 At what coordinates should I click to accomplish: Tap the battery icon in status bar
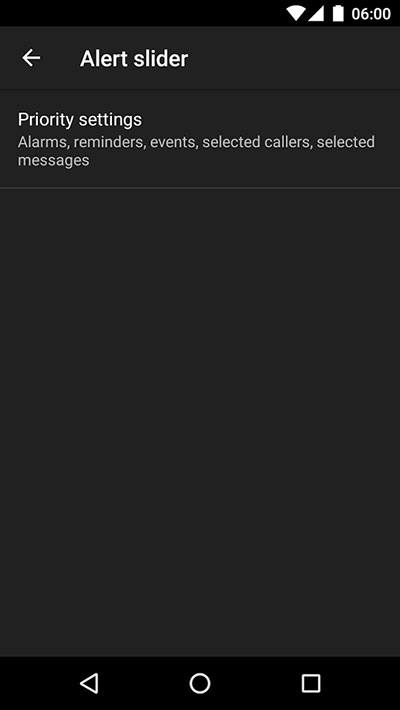[338, 14]
